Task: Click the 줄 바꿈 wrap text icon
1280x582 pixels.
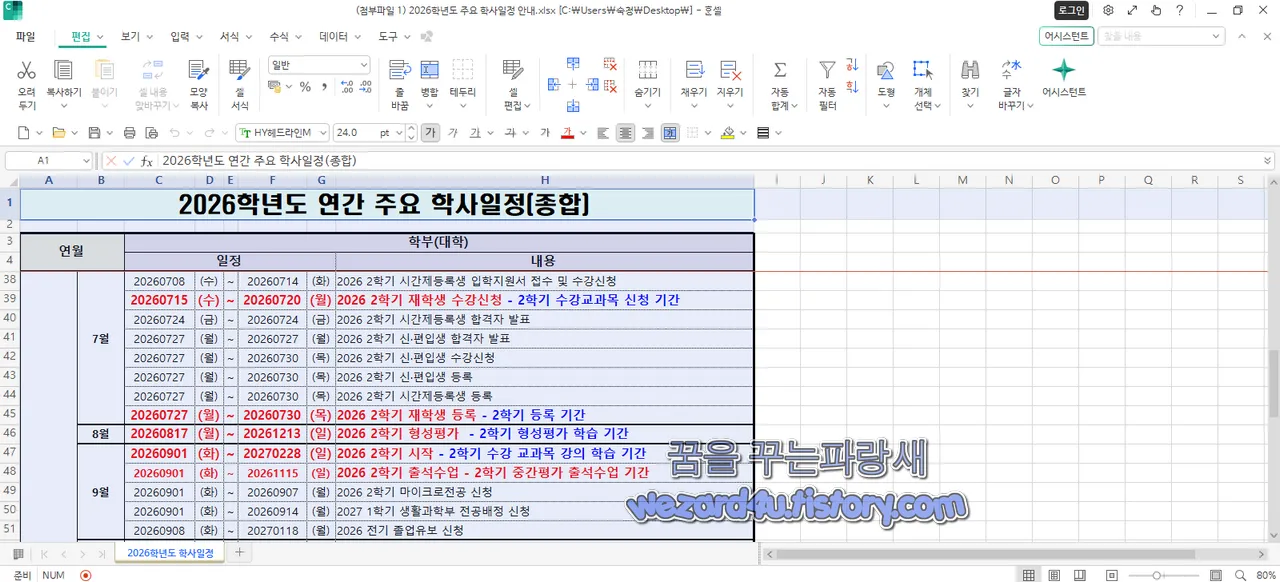Action: click(400, 71)
